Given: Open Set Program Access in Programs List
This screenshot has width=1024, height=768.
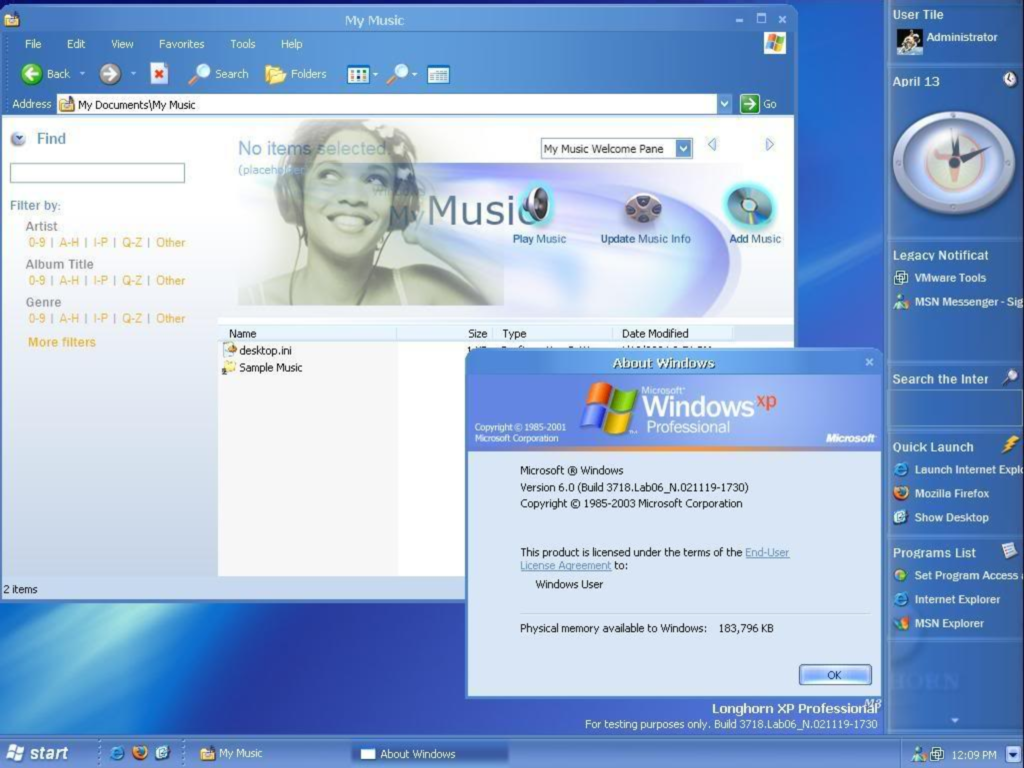Looking at the screenshot, I should (957, 575).
